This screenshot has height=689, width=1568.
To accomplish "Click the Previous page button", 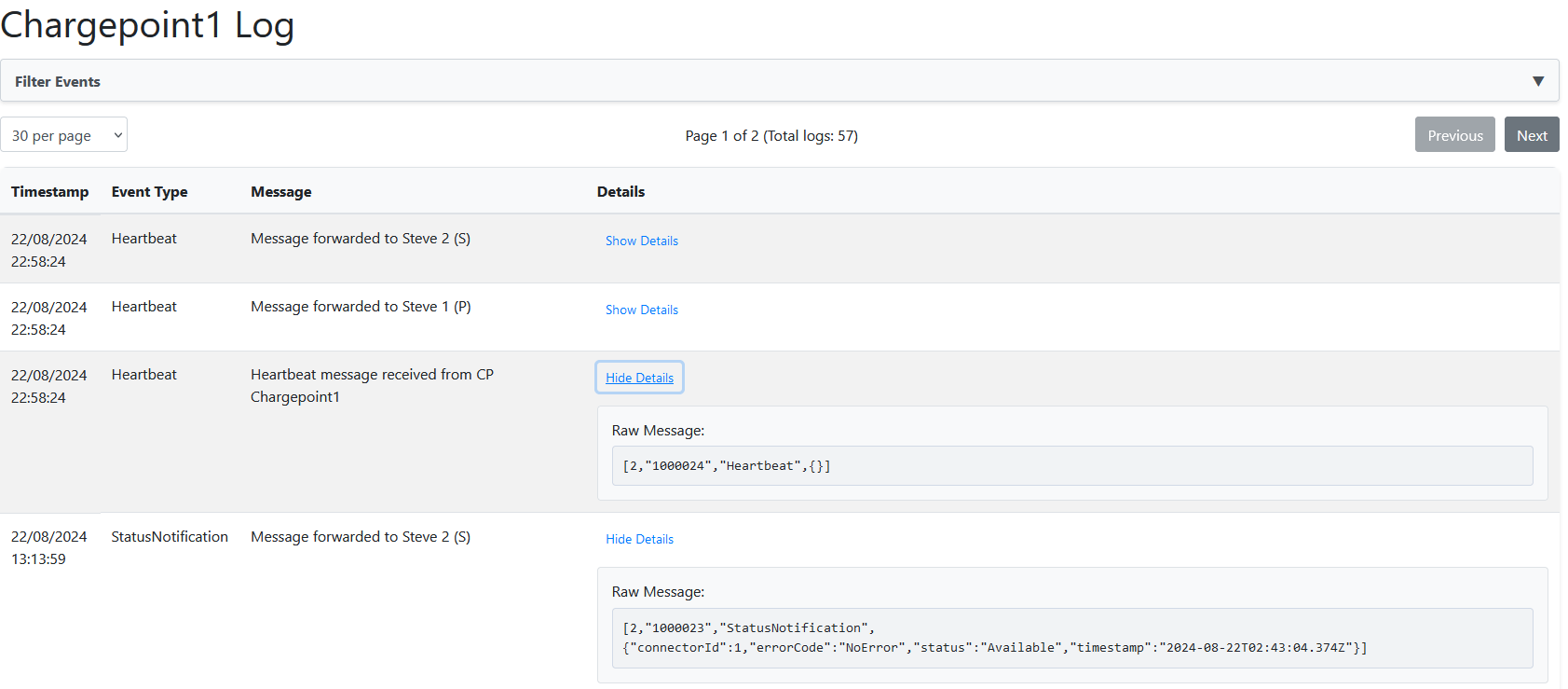I will coord(1455,135).
